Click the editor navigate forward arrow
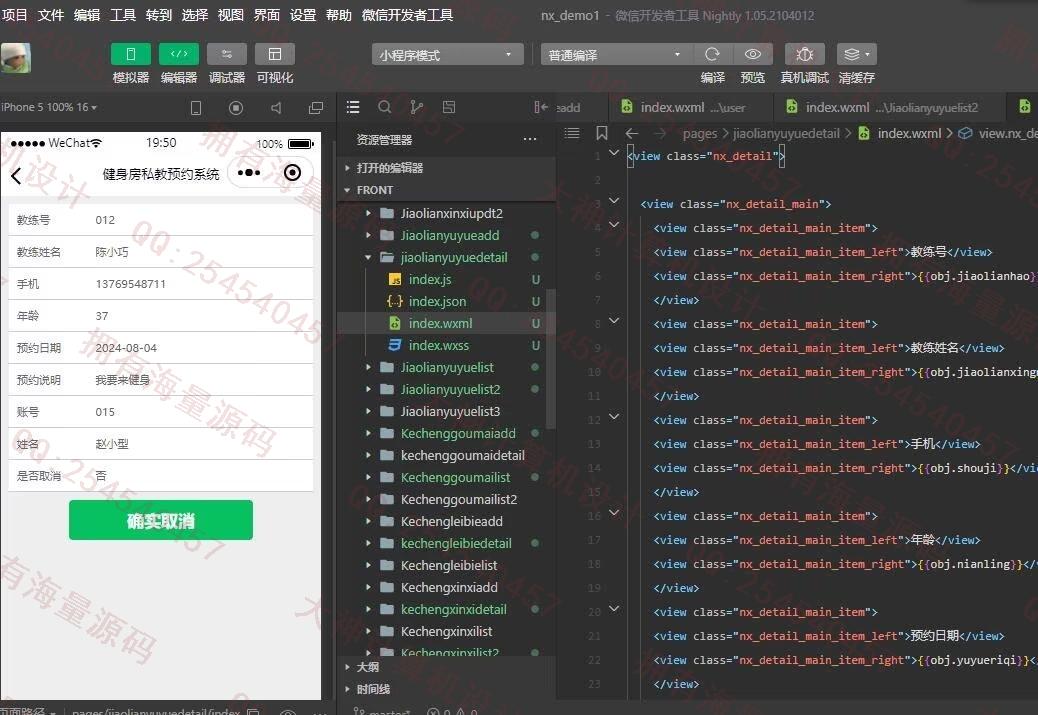This screenshot has width=1038, height=715. [660, 133]
